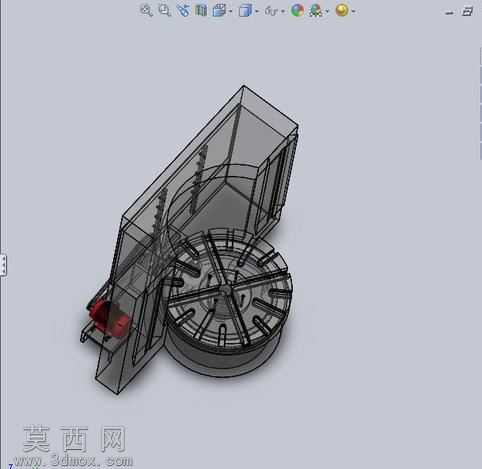The height and width of the screenshot is (469, 482).
Task: Click the Display Style cube icon
Action: 245,11
